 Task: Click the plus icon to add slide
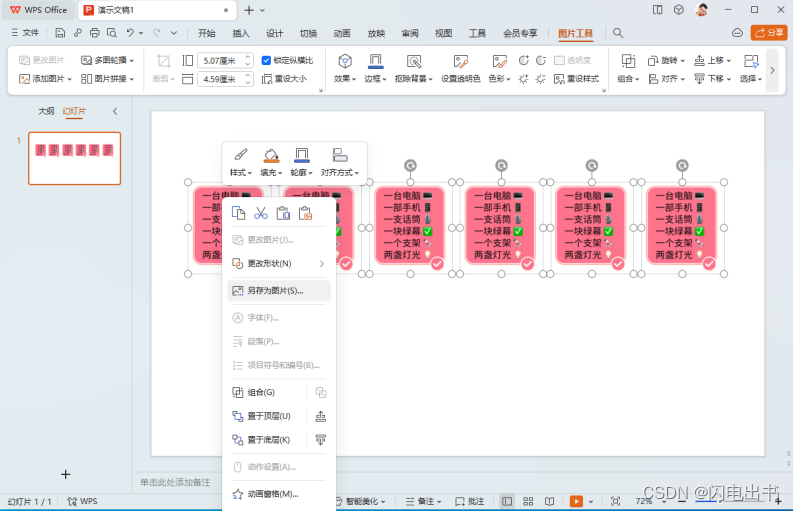click(65, 475)
